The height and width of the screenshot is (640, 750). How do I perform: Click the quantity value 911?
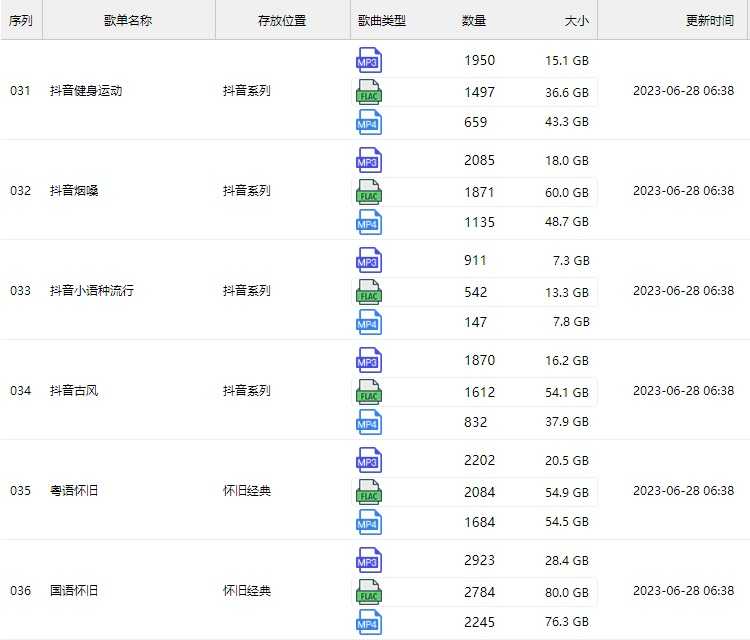coord(475,260)
